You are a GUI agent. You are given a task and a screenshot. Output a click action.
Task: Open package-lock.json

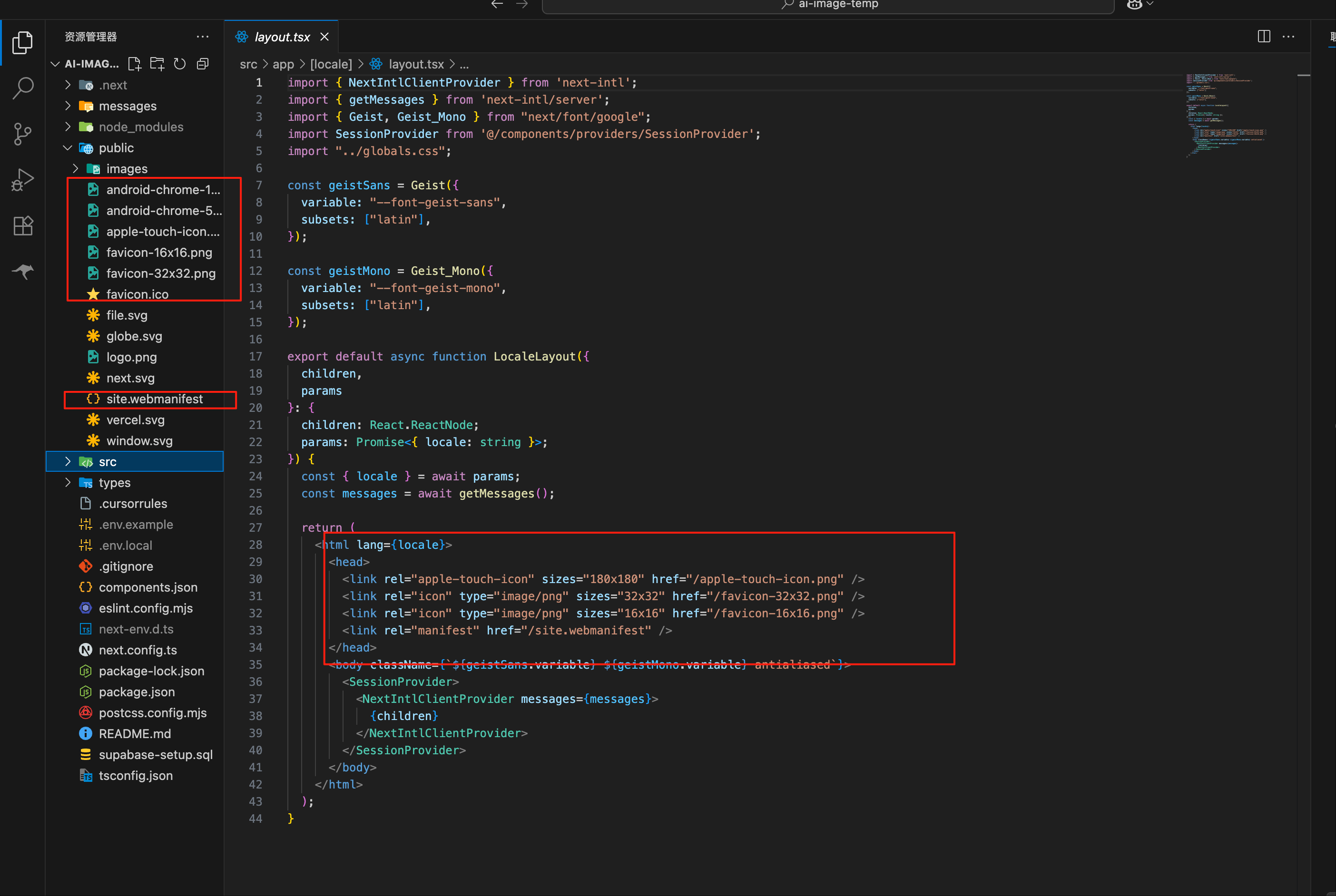point(134,671)
